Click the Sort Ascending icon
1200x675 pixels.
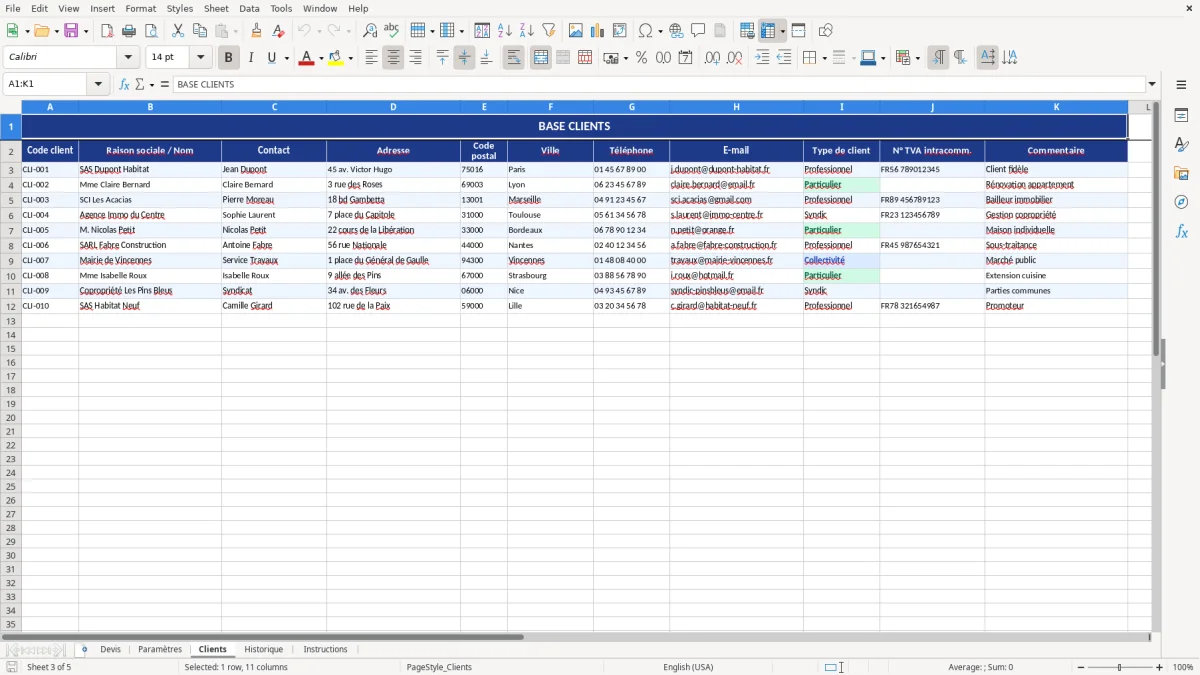(505, 31)
